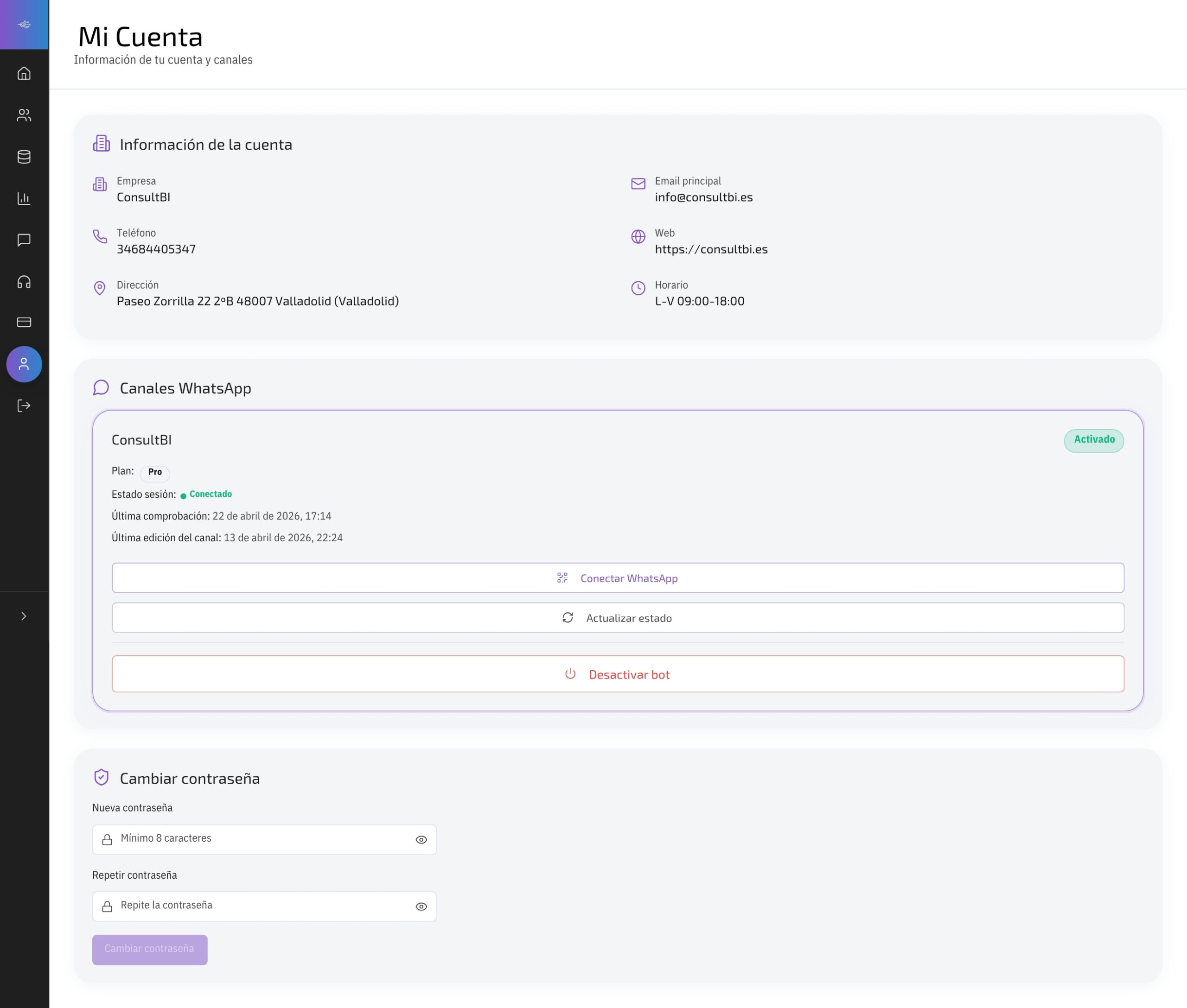Open the headphones support icon
The image size is (1187, 1008).
24,282
